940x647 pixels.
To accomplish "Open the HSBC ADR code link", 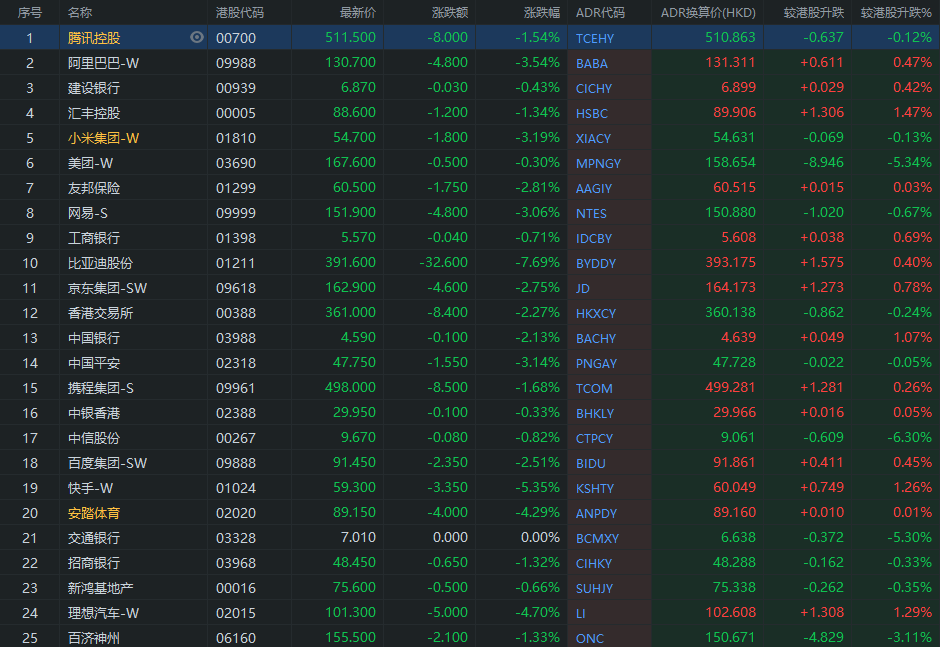I will click(x=591, y=113).
